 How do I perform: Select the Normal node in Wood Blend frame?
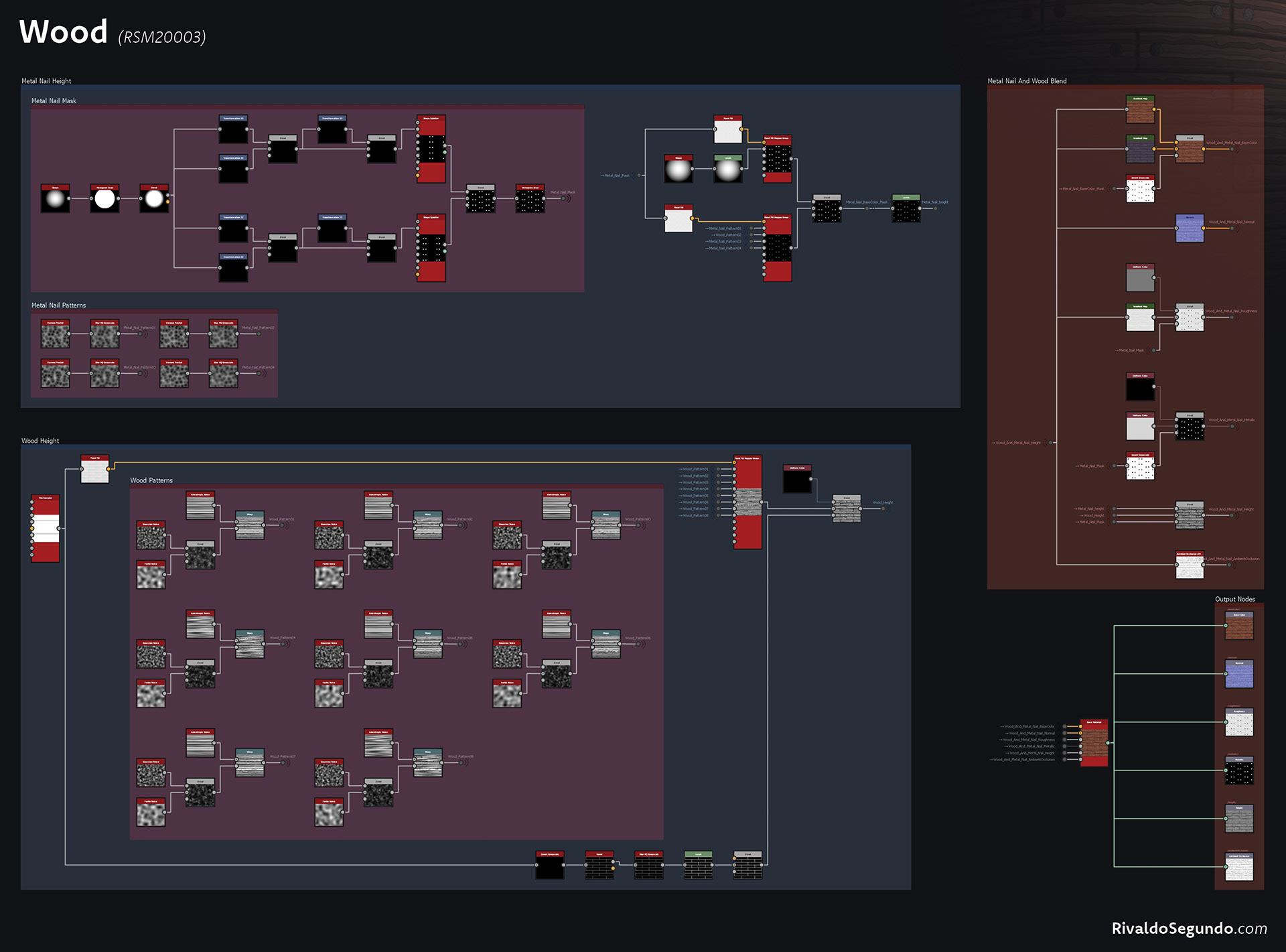(1190, 228)
